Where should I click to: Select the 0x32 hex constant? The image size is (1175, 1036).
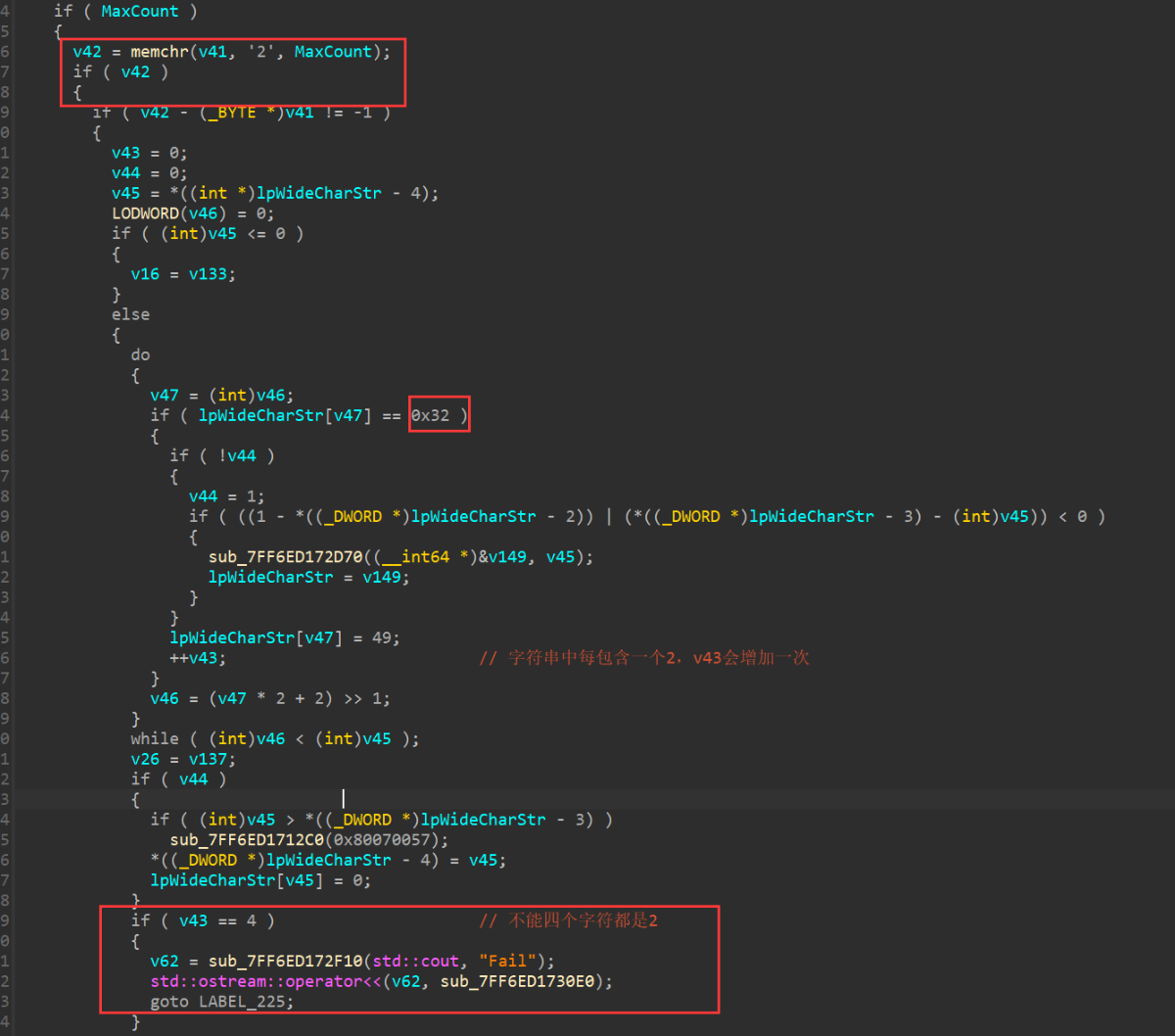[x=430, y=415]
